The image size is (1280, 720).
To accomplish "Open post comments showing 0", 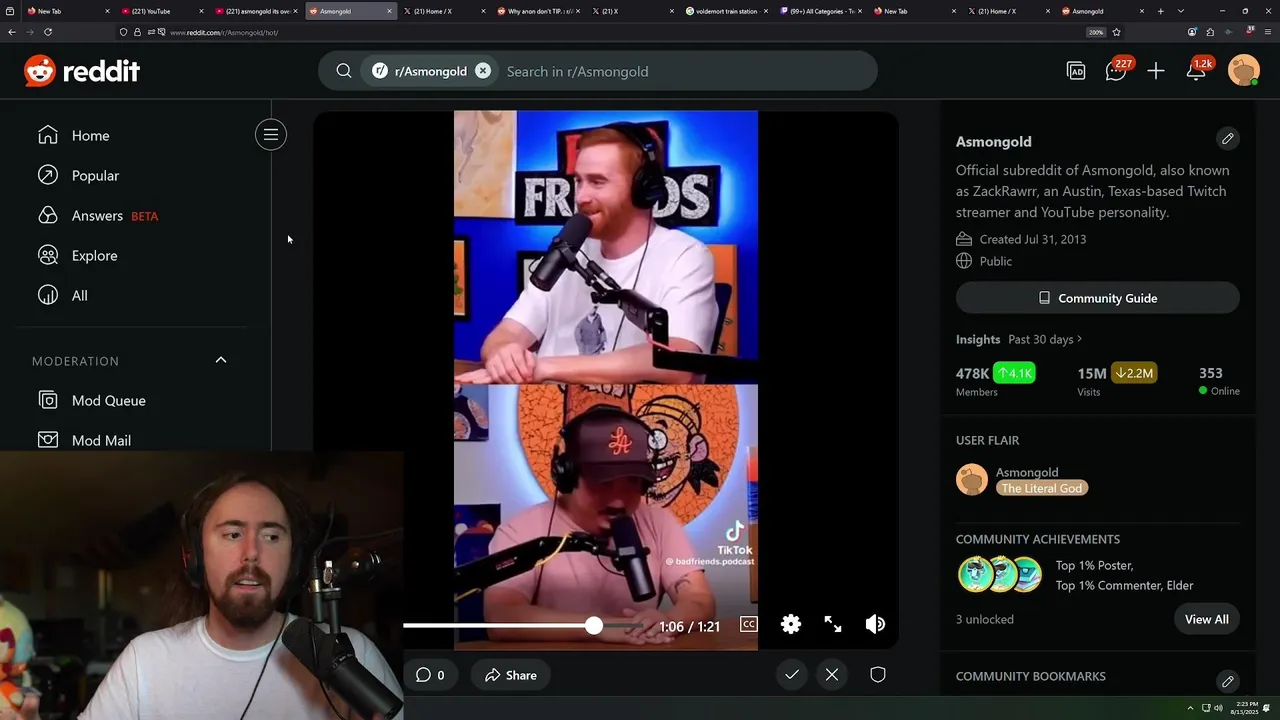I will [x=429, y=675].
